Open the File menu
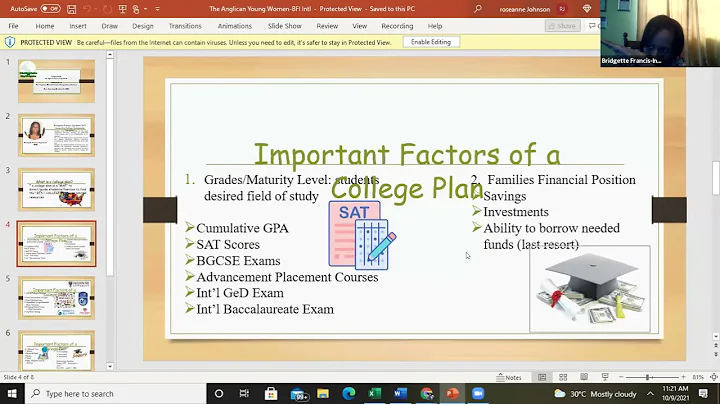This screenshot has width=720, height=404. coord(13,26)
